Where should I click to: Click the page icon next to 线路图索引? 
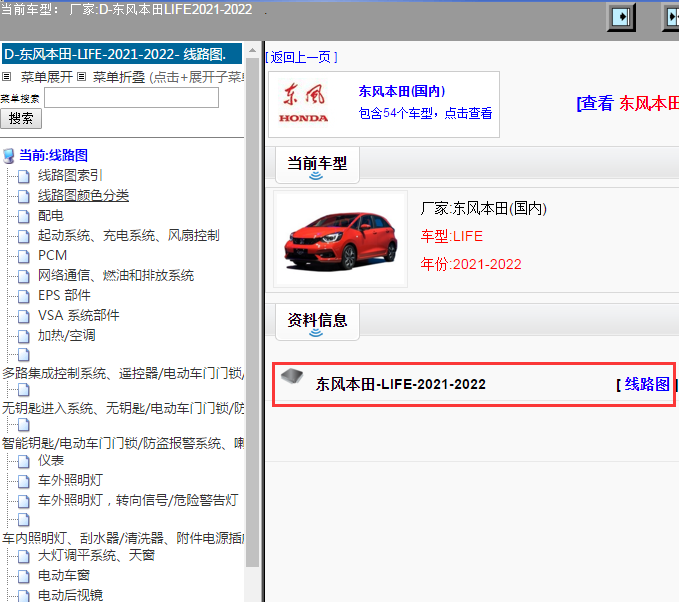coord(24,176)
